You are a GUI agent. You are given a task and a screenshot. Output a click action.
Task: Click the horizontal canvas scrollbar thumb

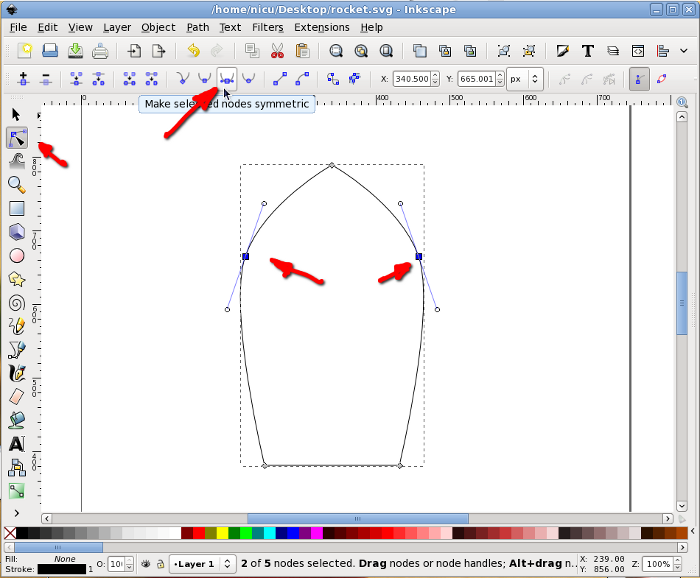tap(358, 519)
